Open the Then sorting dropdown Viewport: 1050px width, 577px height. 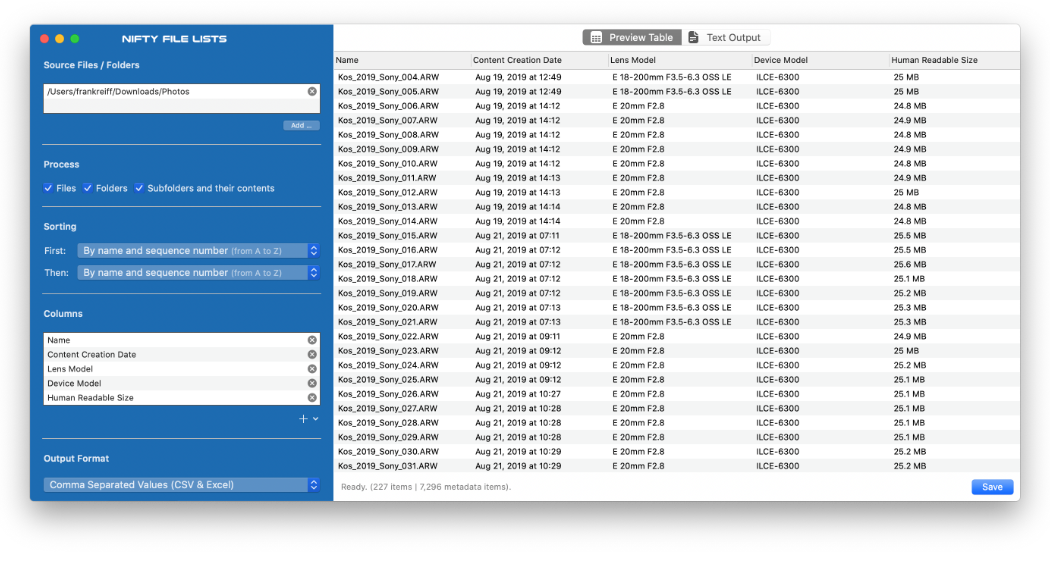198,272
